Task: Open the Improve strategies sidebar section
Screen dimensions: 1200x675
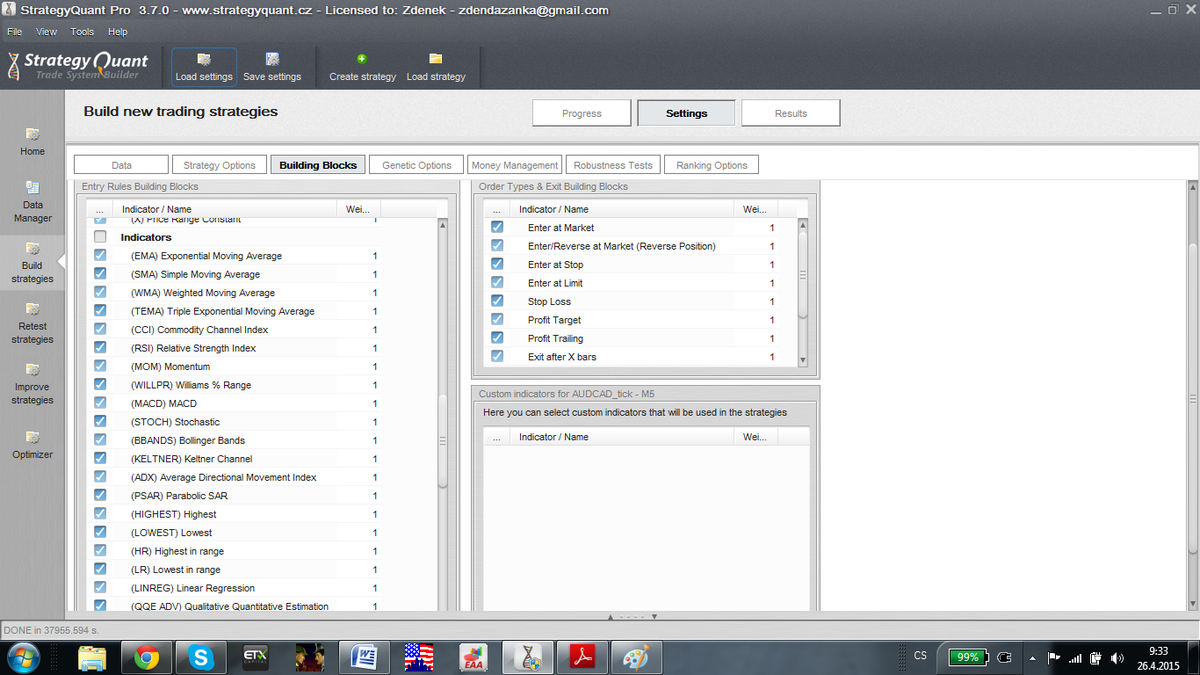Action: pyautogui.click(x=32, y=383)
